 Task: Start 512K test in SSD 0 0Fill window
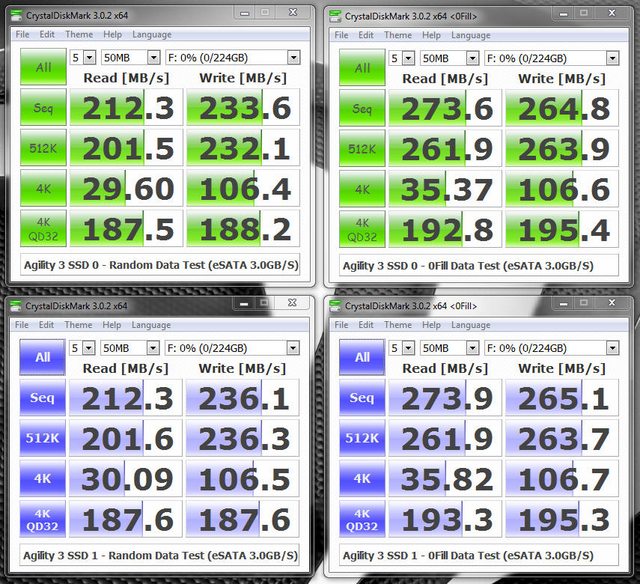point(362,149)
